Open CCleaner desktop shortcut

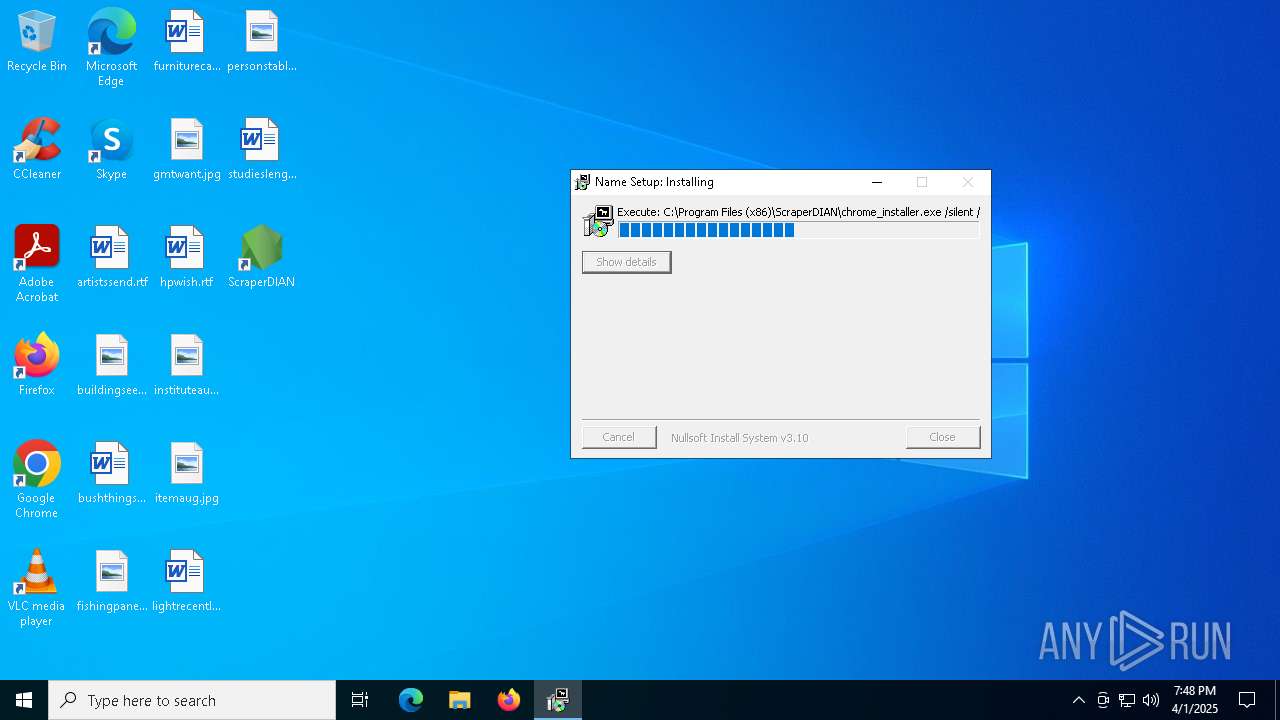click(x=37, y=150)
